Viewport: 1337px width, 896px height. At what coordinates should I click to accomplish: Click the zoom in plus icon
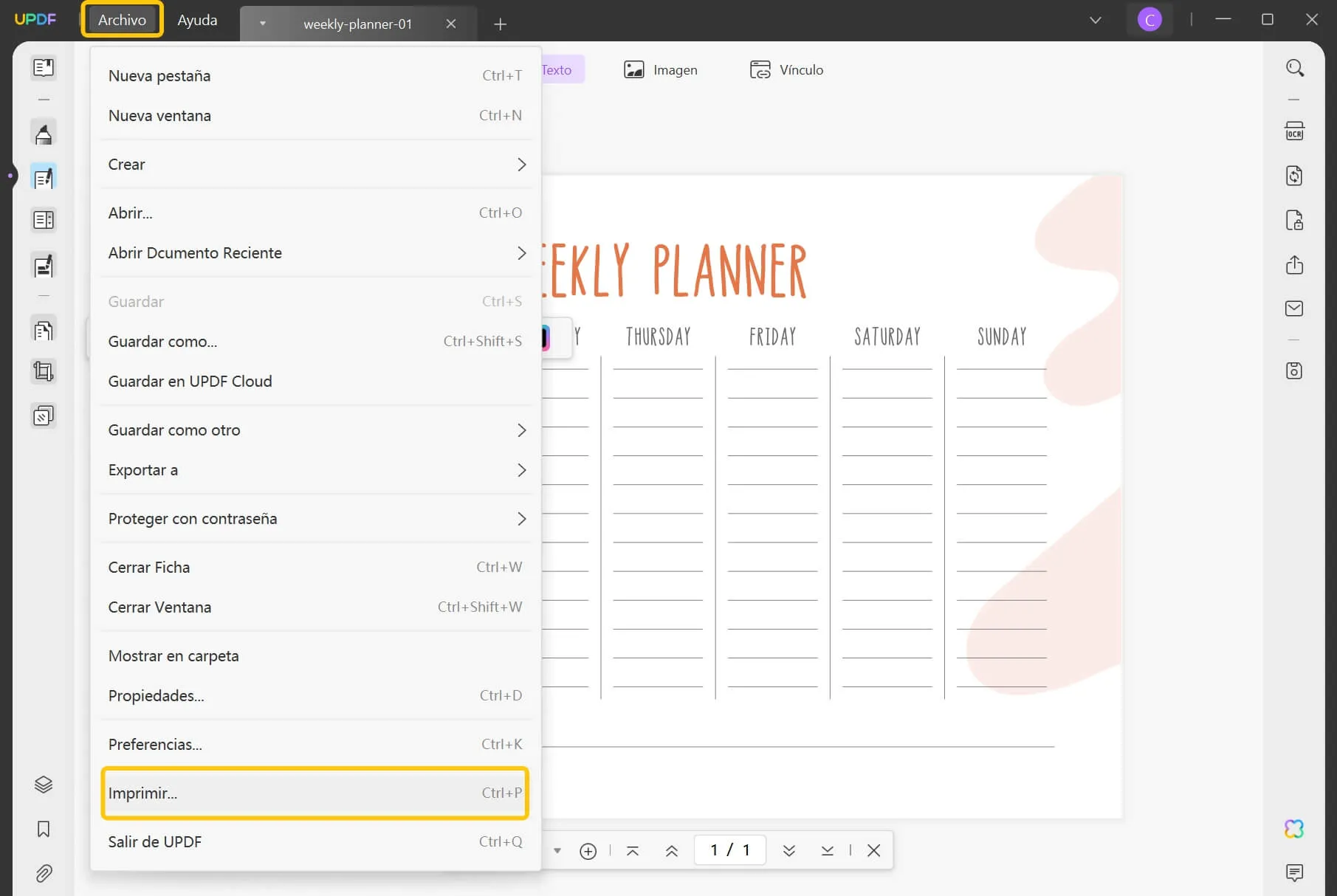coord(588,851)
